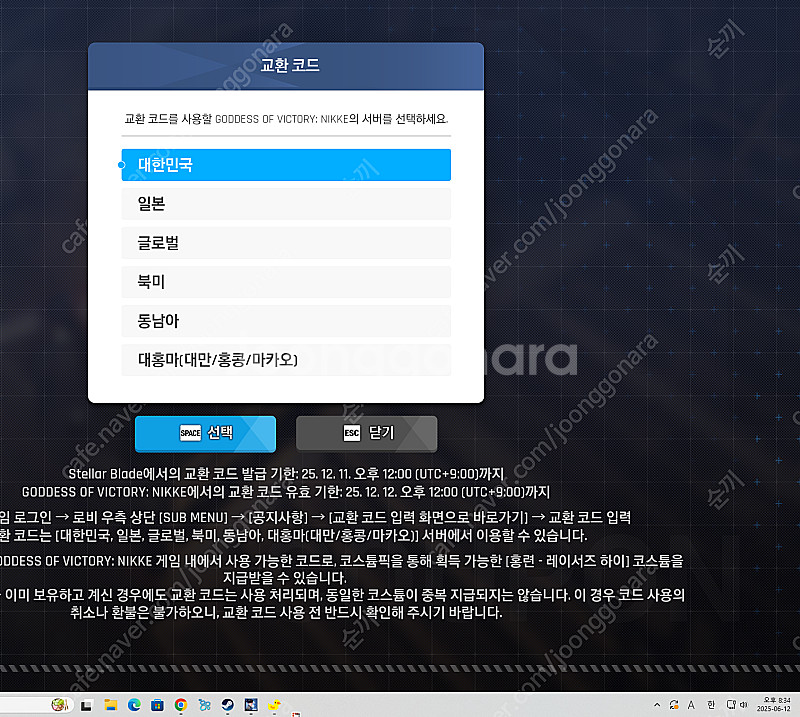Open the clock showing 오후 8:34

point(773,705)
